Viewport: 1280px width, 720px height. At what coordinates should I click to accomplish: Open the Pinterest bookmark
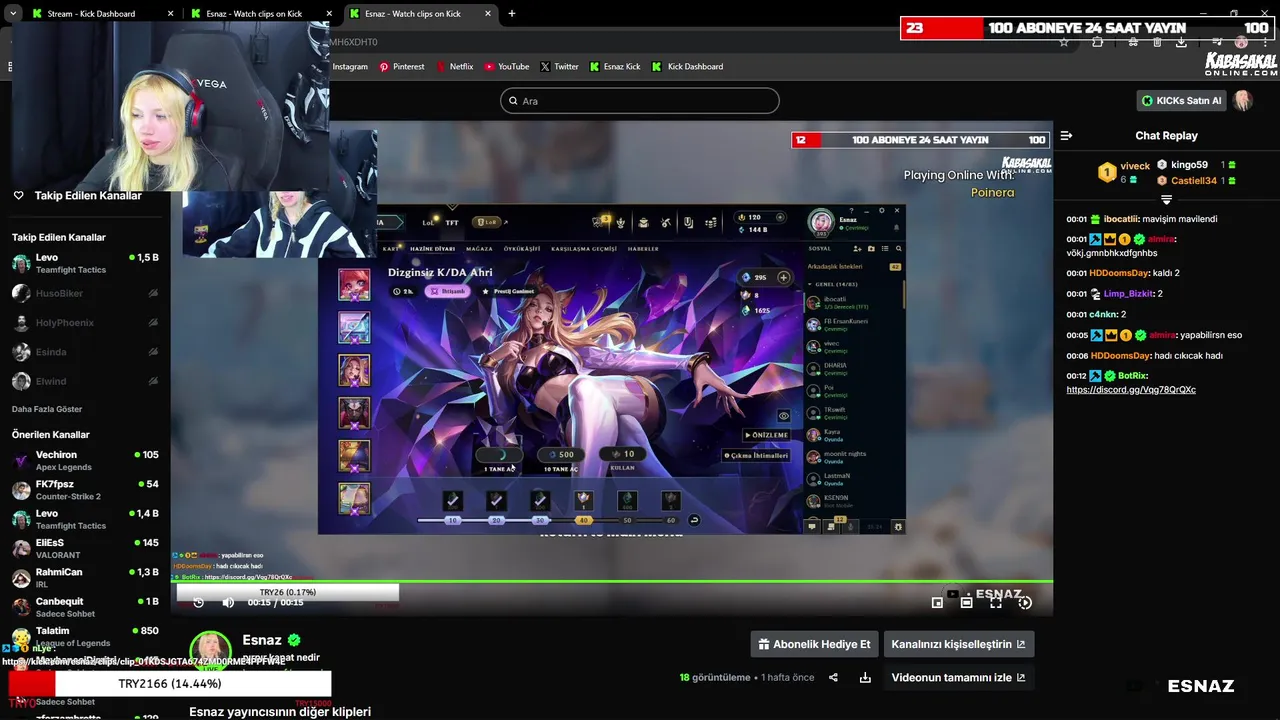point(401,67)
